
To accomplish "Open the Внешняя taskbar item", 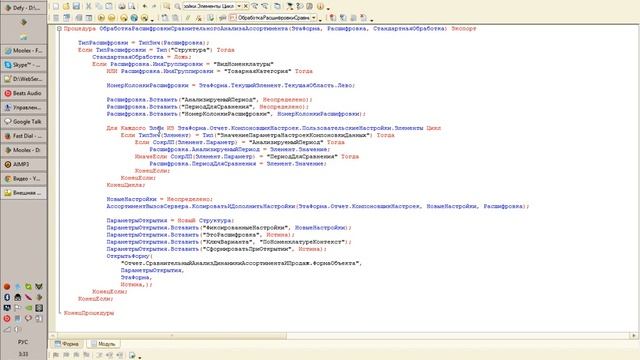I will tap(24, 193).
